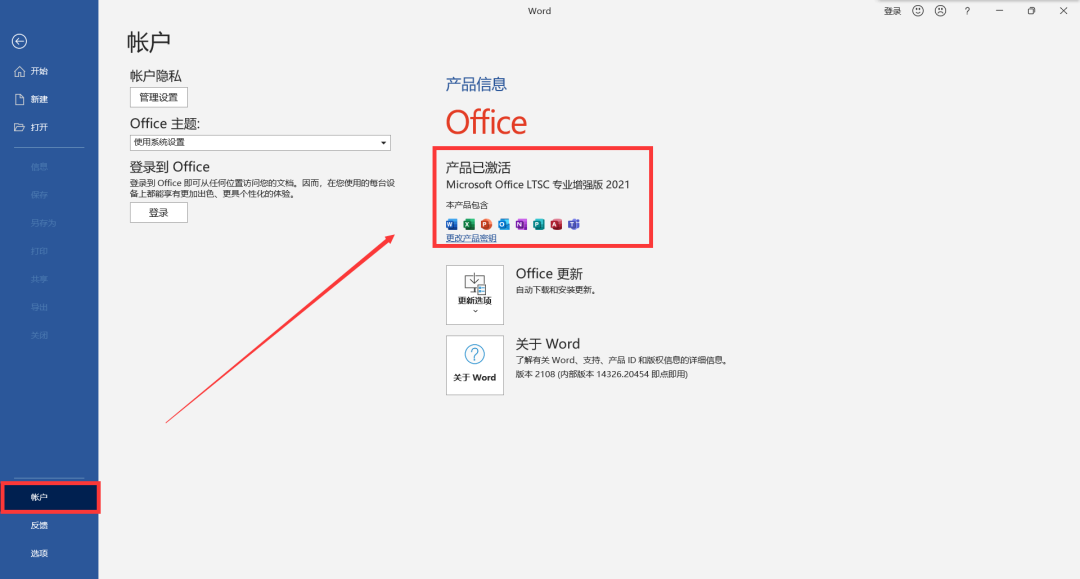Click the Office 更新 heading
This screenshot has height=579, width=1080.
pyautogui.click(x=549, y=273)
